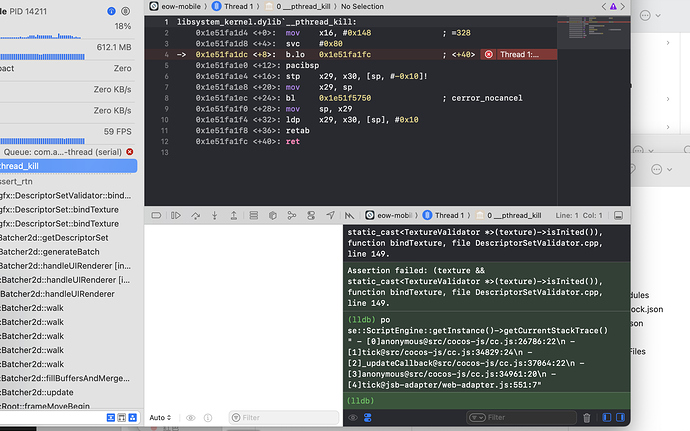Screen dimensions: 690x431
Task: Select the DescriptorSetValidator::bind stack frame
Action: (68, 195)
